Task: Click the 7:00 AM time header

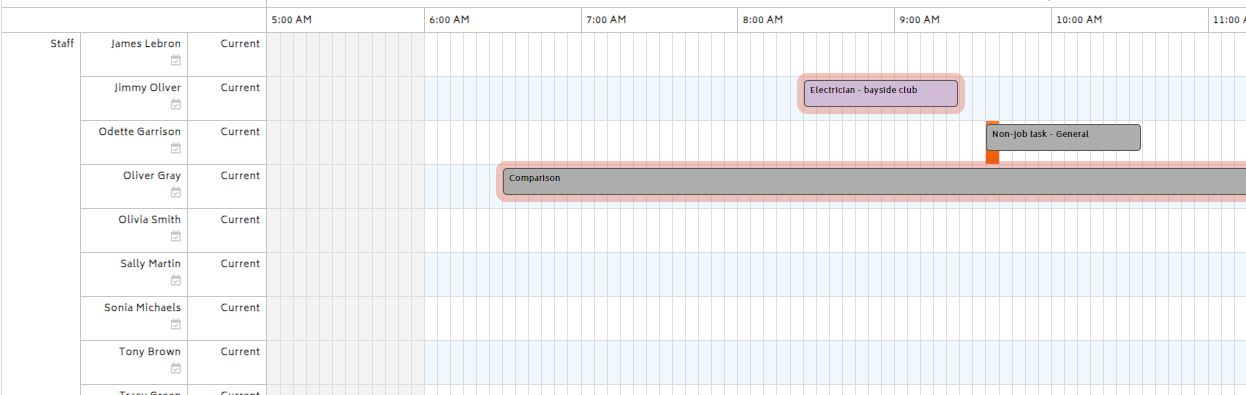Action: click(606, 20)
